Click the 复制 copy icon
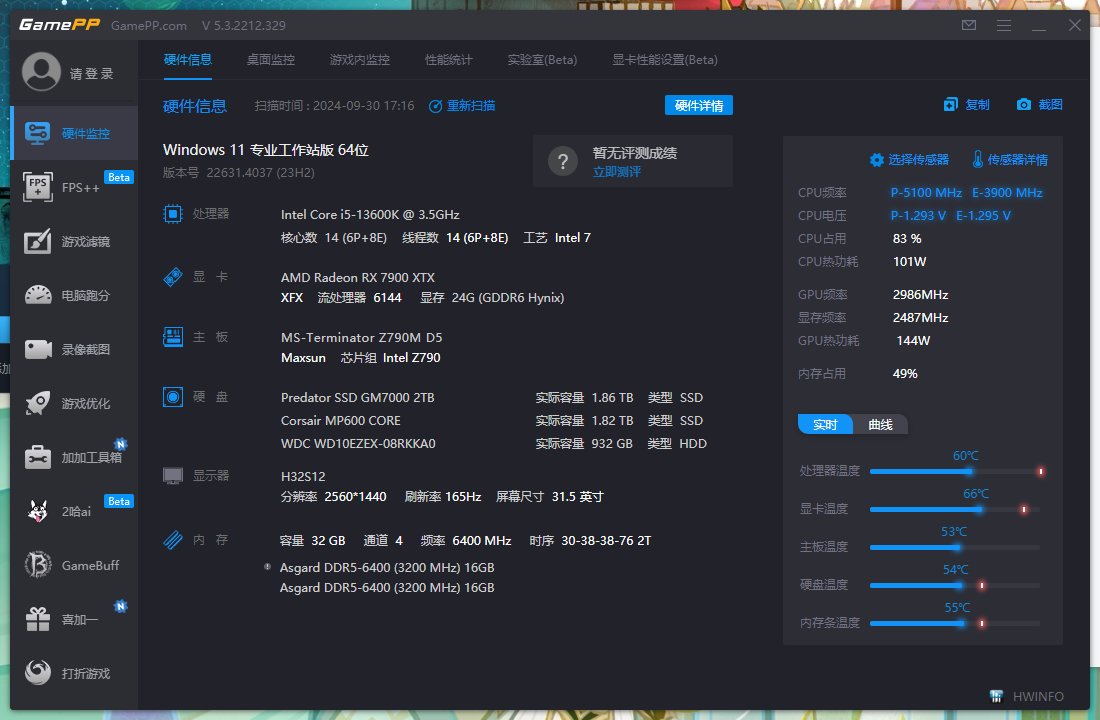Screen dimensions: 1100x720 (x=951, y=105)
